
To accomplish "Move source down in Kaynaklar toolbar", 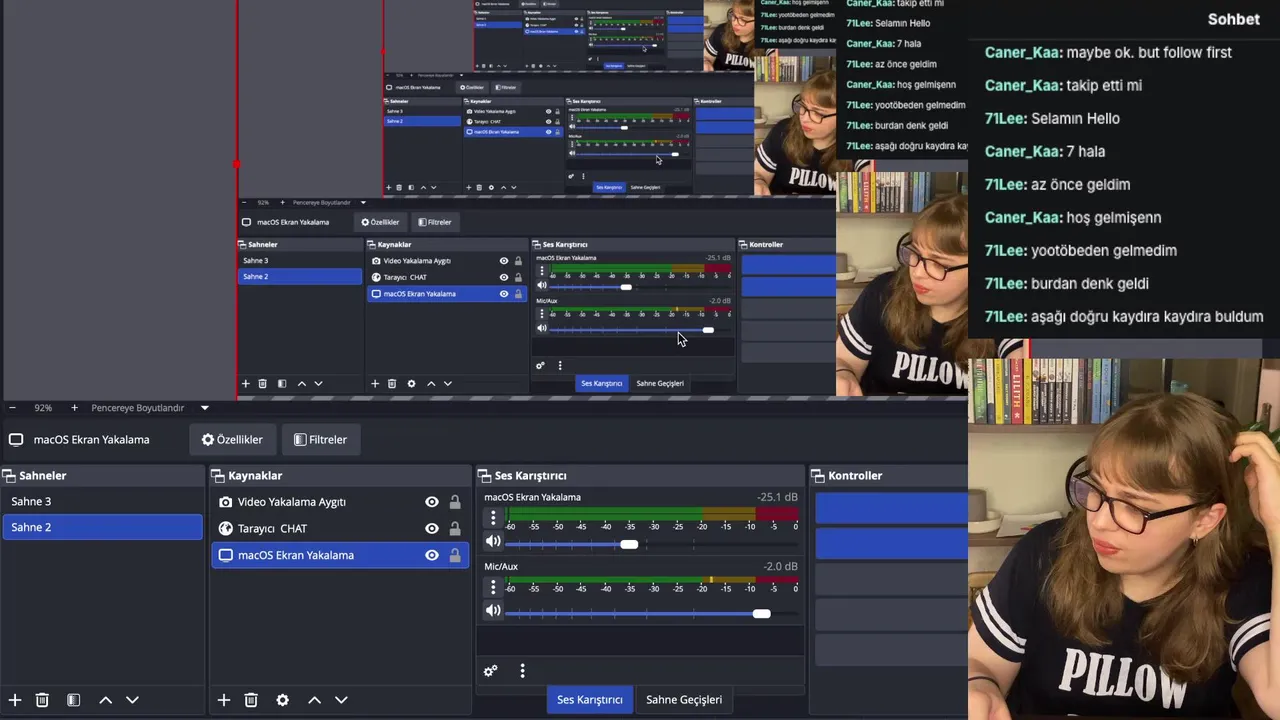I will pos(341,700).
